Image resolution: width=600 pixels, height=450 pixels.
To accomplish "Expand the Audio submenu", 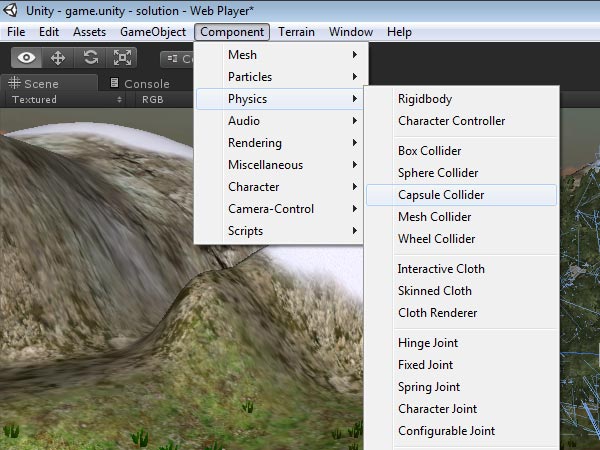I will [279, 121].
